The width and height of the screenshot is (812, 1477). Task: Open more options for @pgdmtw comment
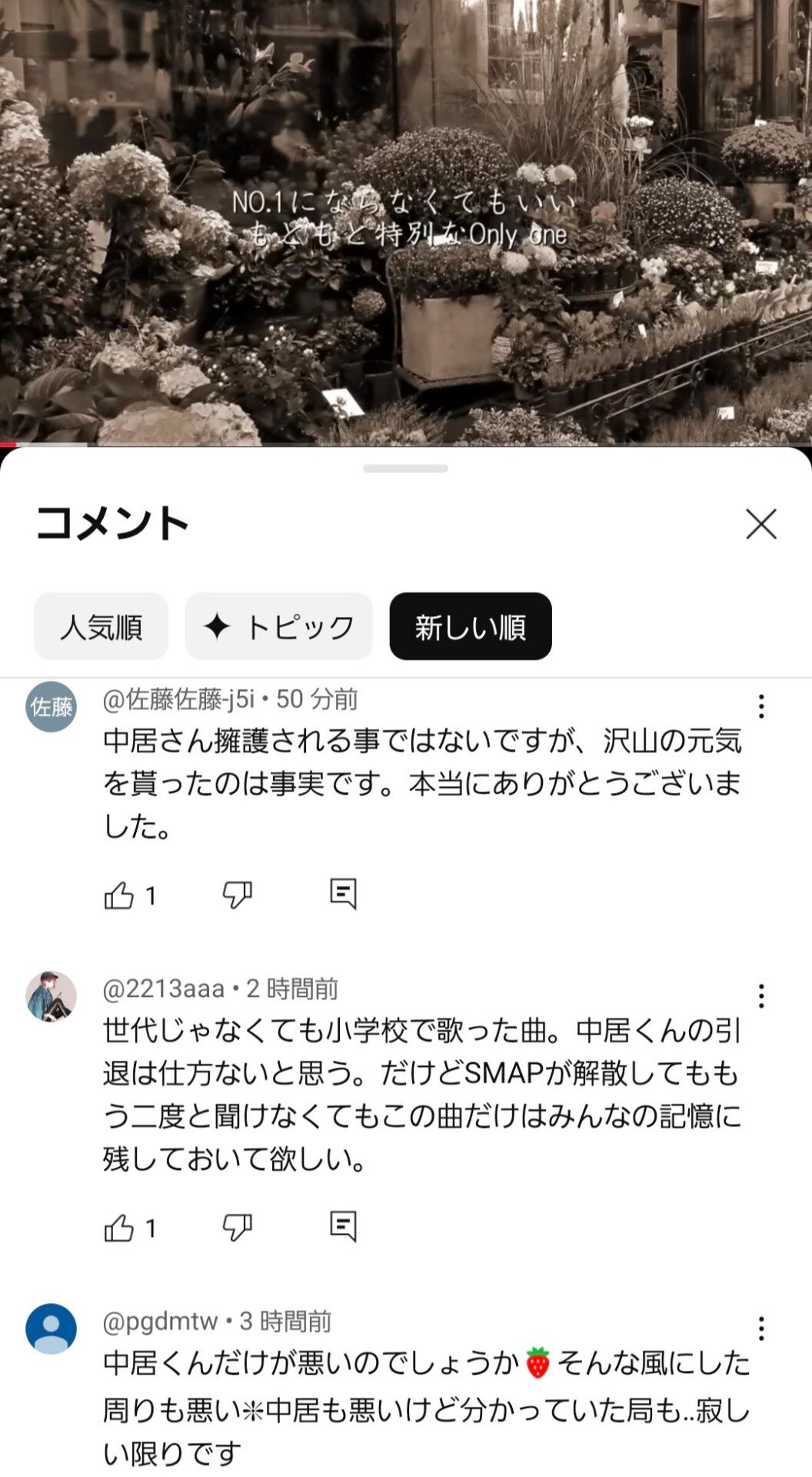point(761,1329)
